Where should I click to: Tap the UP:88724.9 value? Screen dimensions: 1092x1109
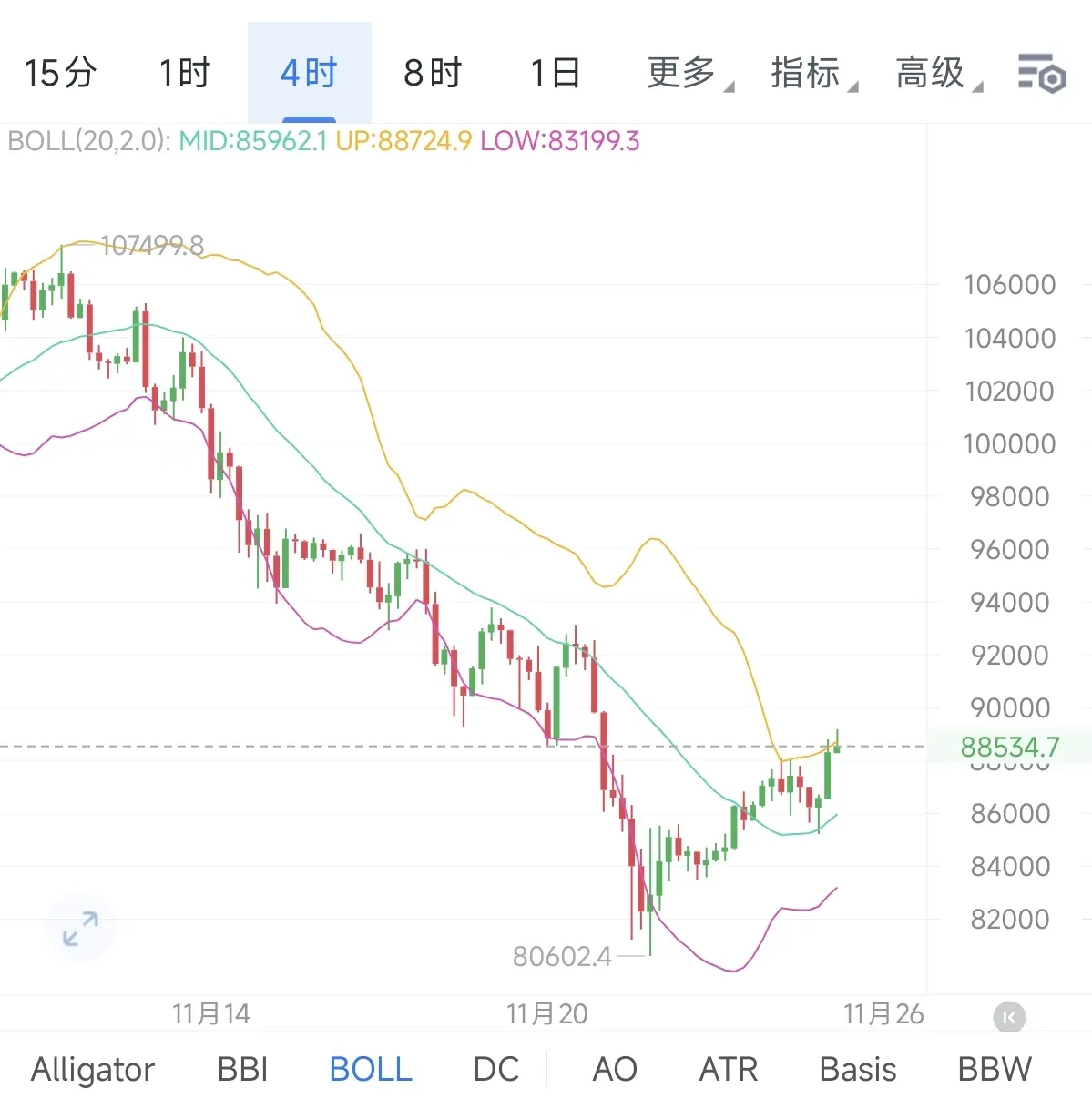pyautogui.click(x=403, y=141)
